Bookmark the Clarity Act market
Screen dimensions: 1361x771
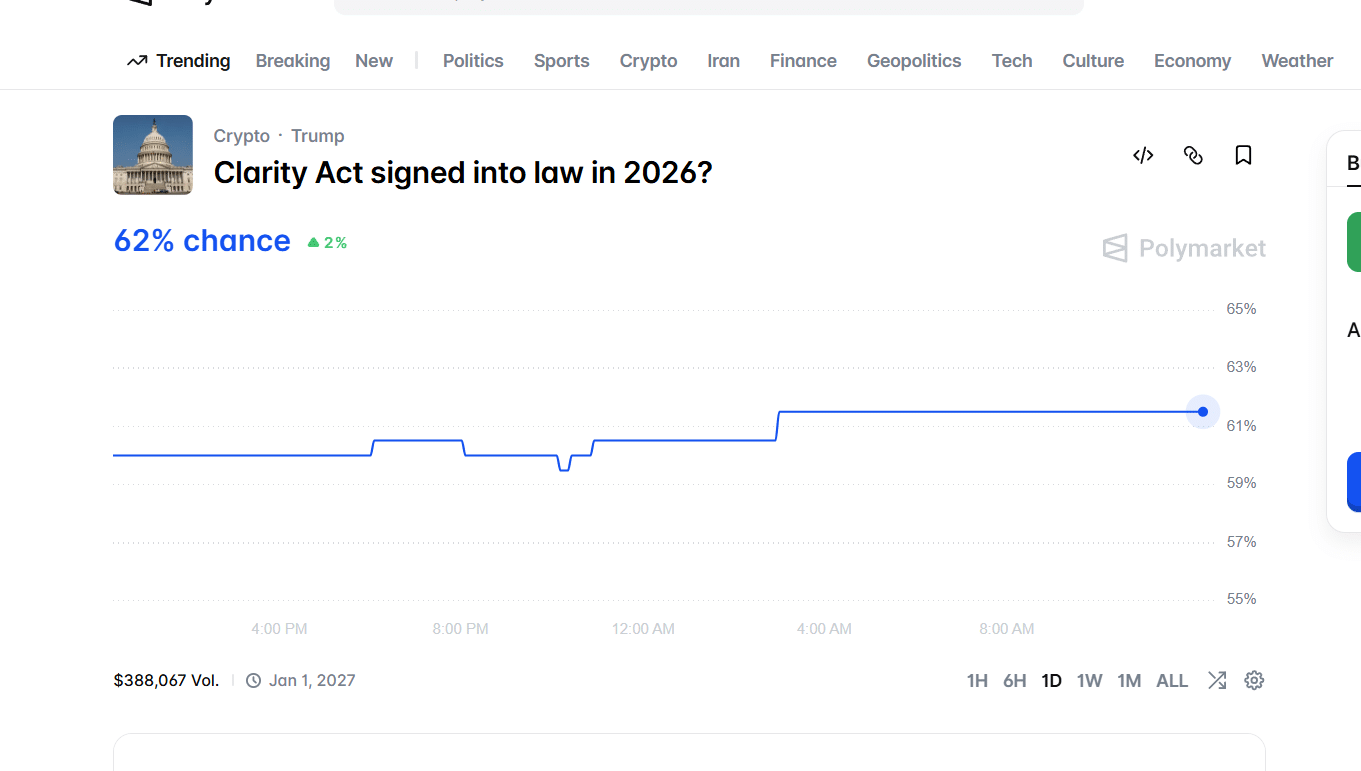pyautogui.click(x=1243, y=155)
